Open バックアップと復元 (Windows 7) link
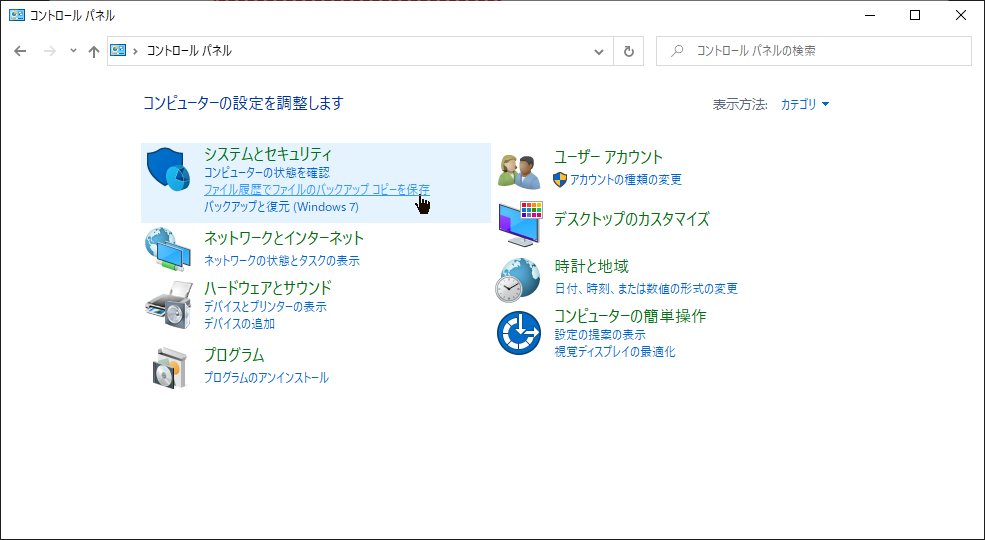Screen dimensions: 985x540 (x=281, y=207)
